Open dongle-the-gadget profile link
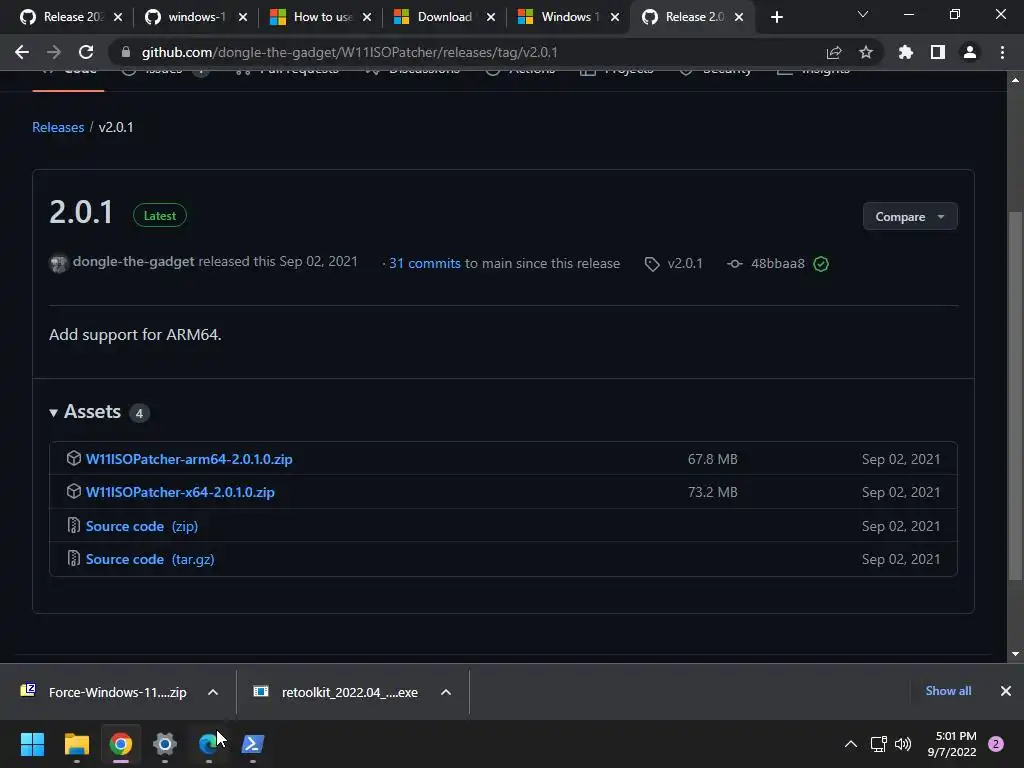The image size is (1024, 768). click(x=134, y=261)
